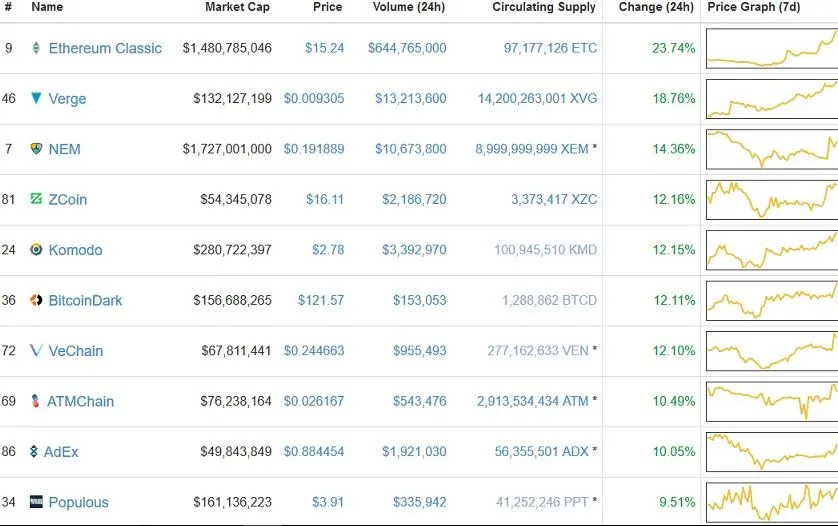This screenshot has height=526, width=838.
Task: Open the BitcoinDark name link
Action: point(86,300)
